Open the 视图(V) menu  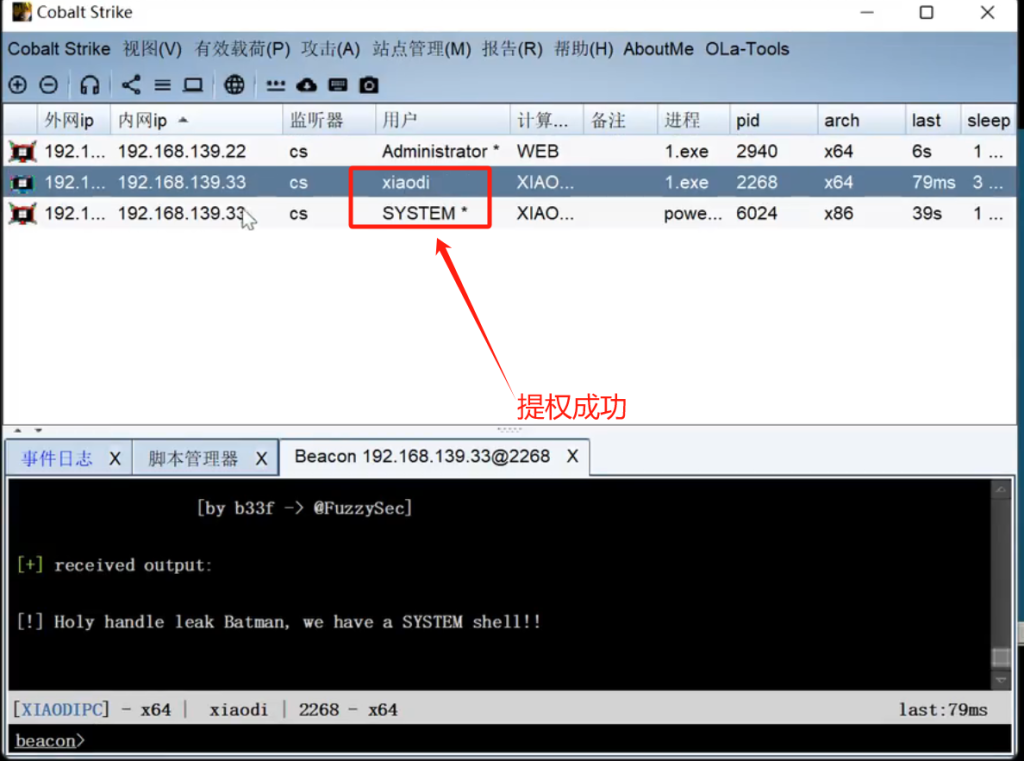[152, 49]
